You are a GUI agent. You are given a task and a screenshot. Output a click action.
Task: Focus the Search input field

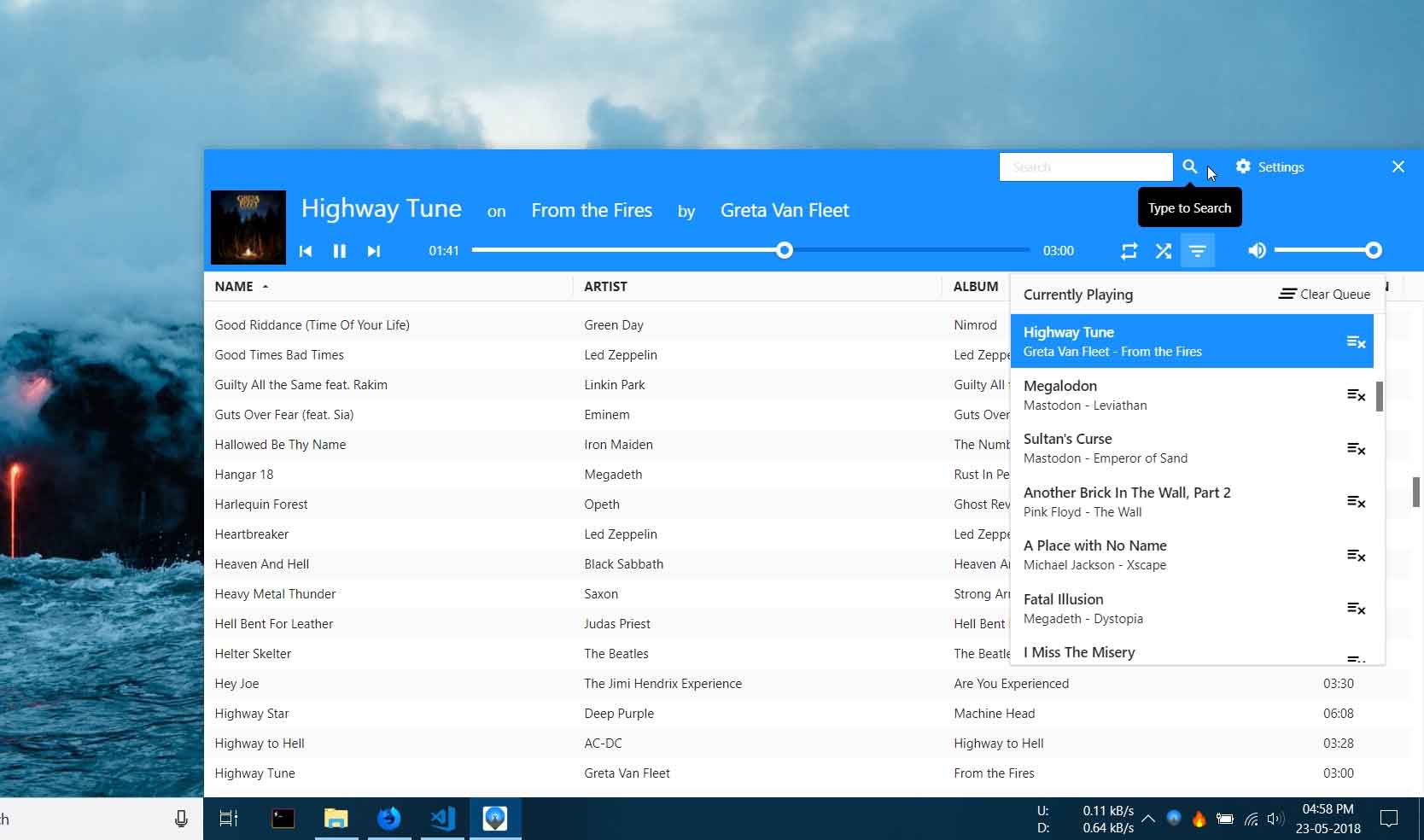1085,167
